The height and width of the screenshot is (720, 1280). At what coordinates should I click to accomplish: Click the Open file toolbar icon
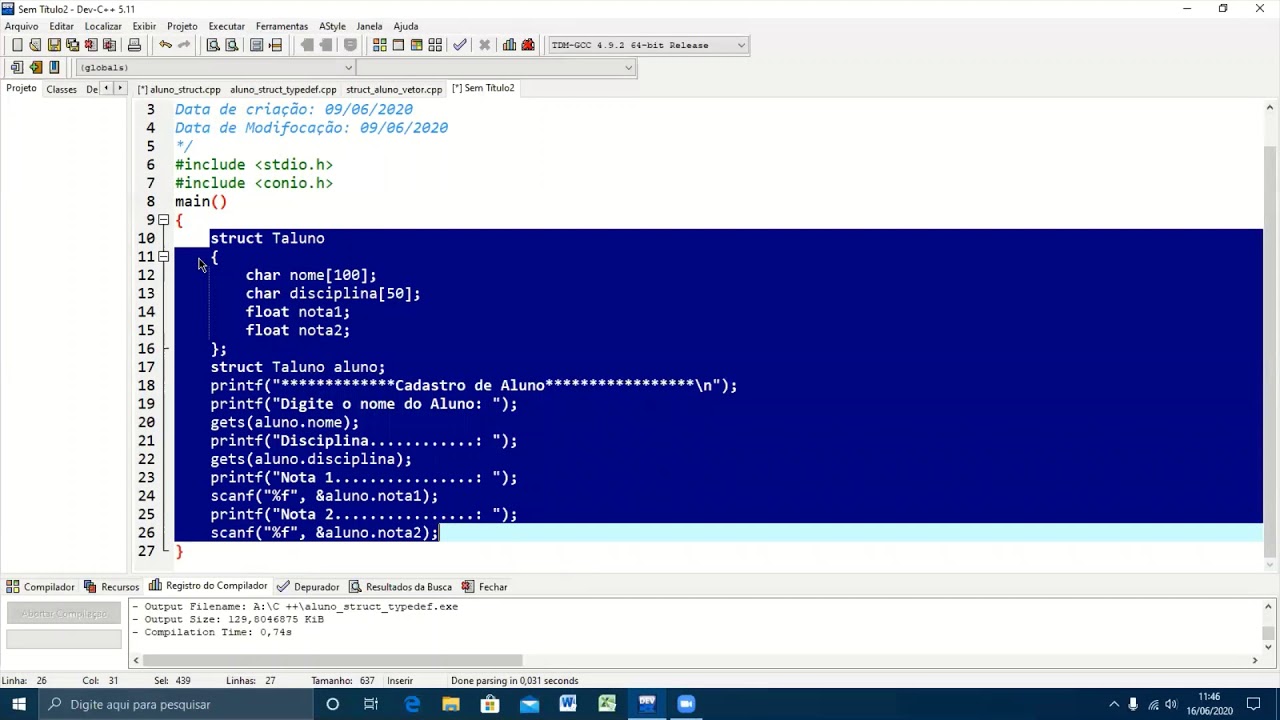[x=35, y=45]
